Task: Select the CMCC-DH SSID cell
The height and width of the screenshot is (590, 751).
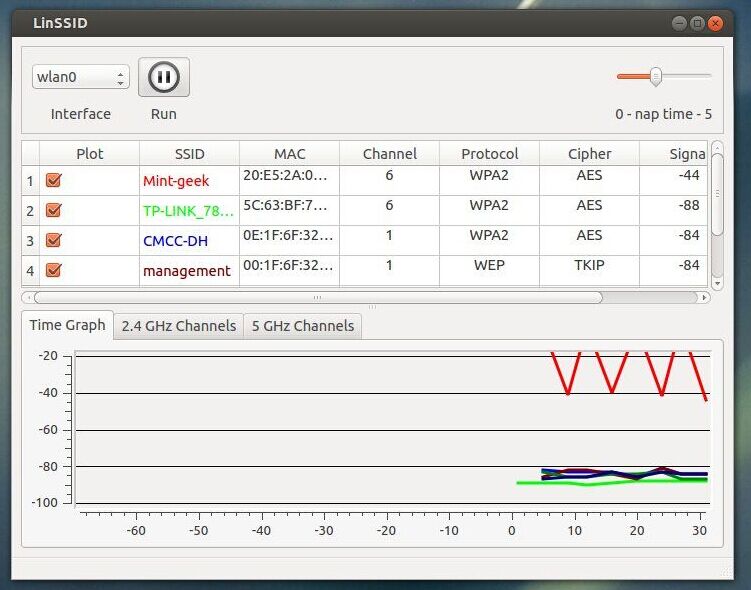Action: pos(190,240)
